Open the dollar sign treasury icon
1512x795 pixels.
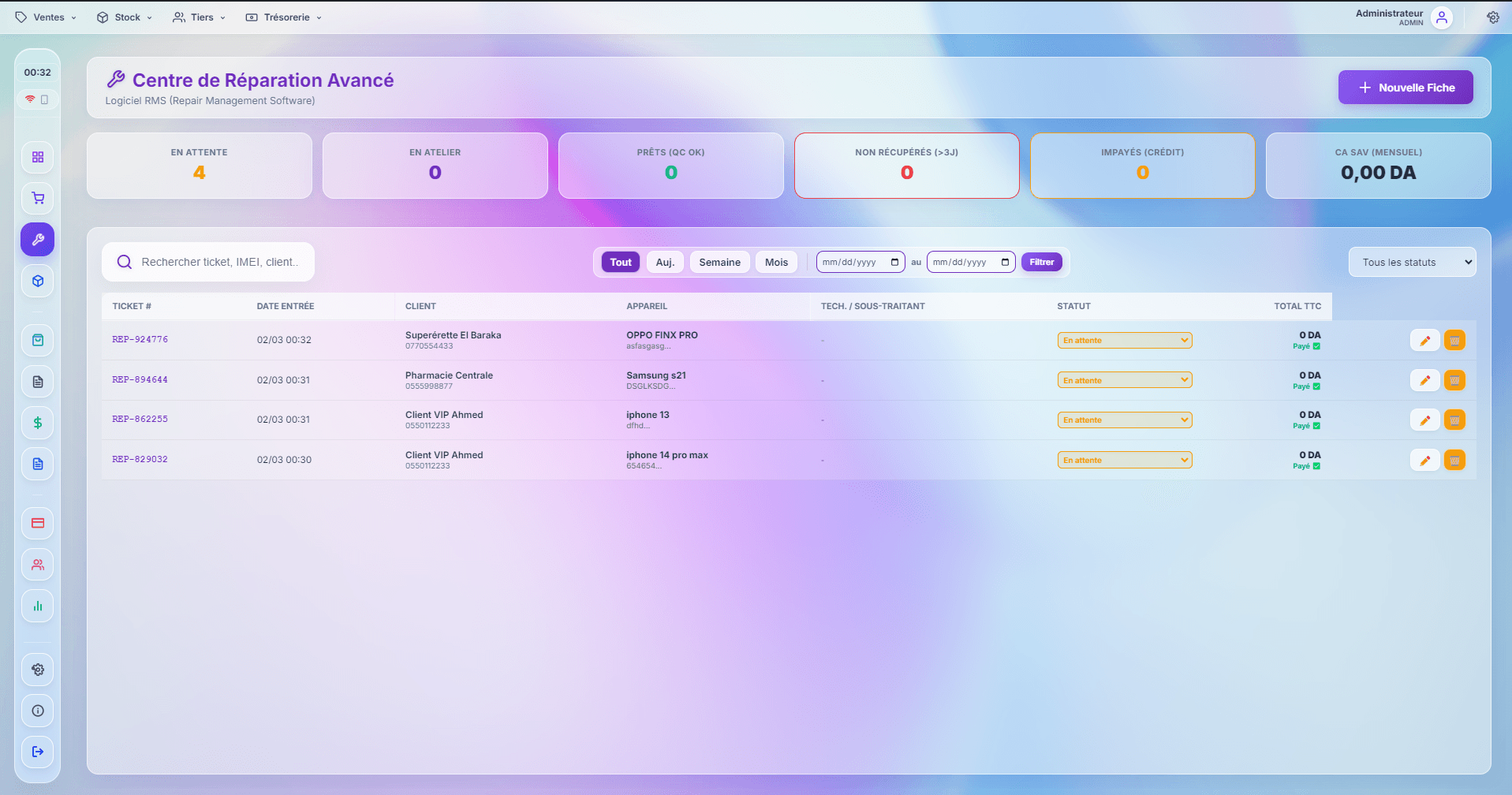point(37,422)
